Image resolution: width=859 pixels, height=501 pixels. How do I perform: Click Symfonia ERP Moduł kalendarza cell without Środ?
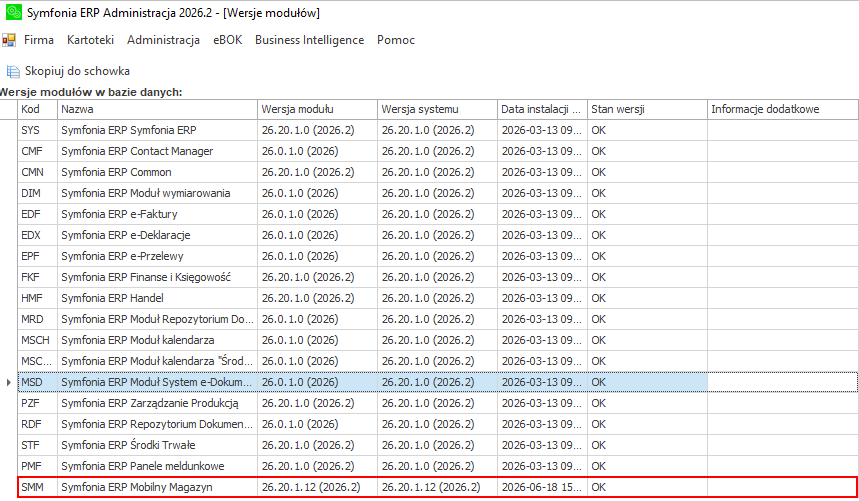157,340
